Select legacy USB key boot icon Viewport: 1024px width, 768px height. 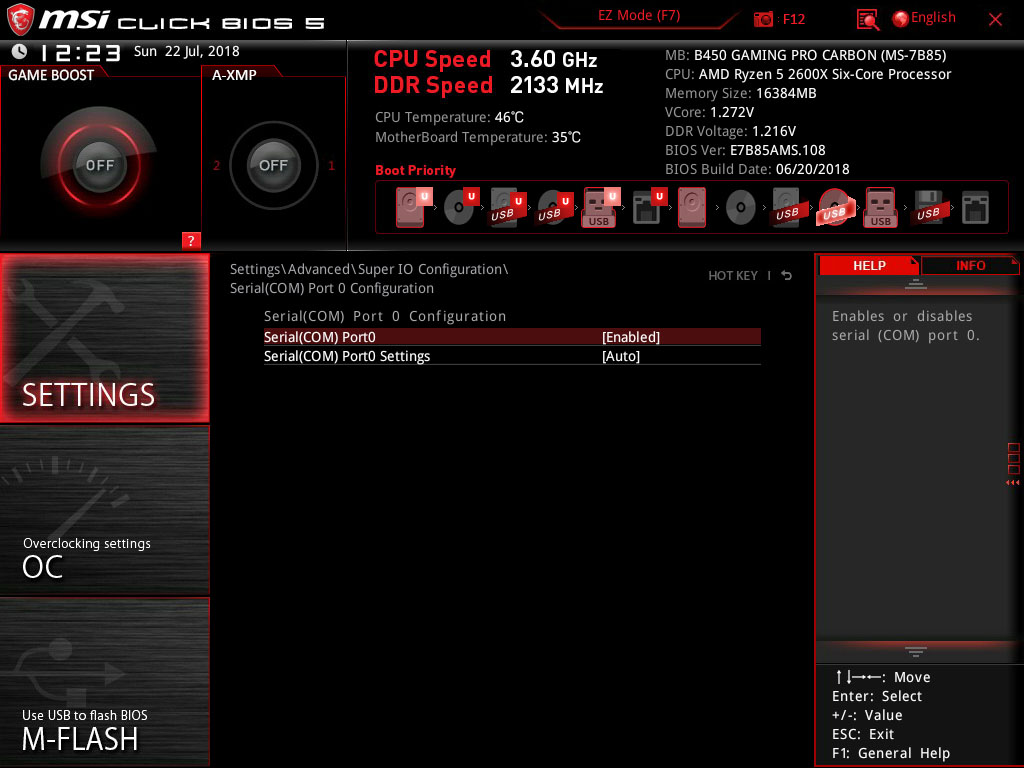(881, 207)
